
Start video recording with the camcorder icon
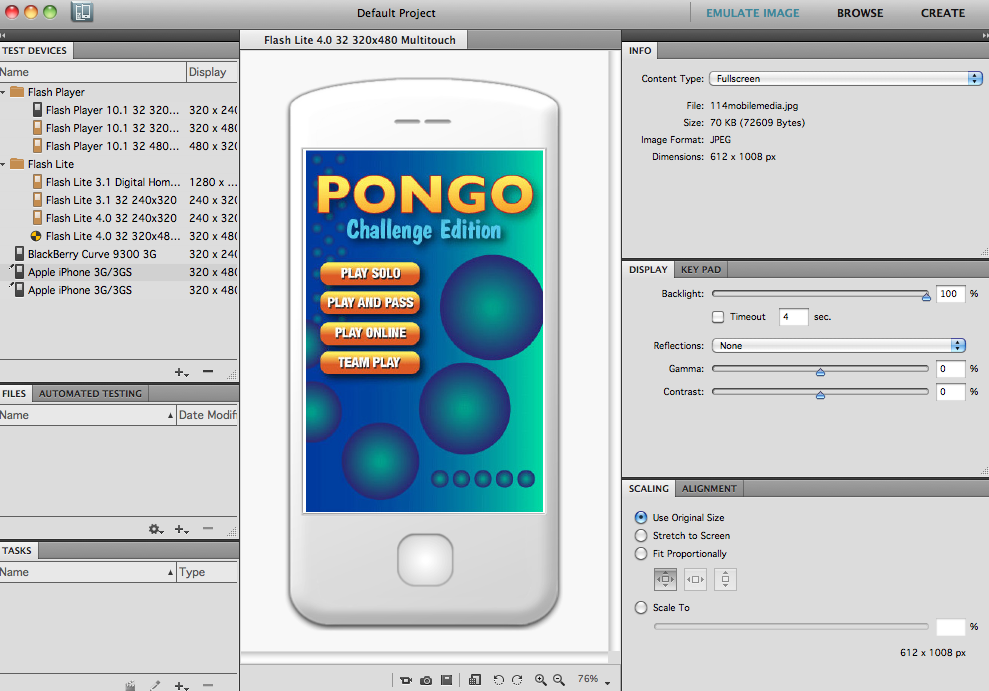pyautogui.click(x=406, y=680)
